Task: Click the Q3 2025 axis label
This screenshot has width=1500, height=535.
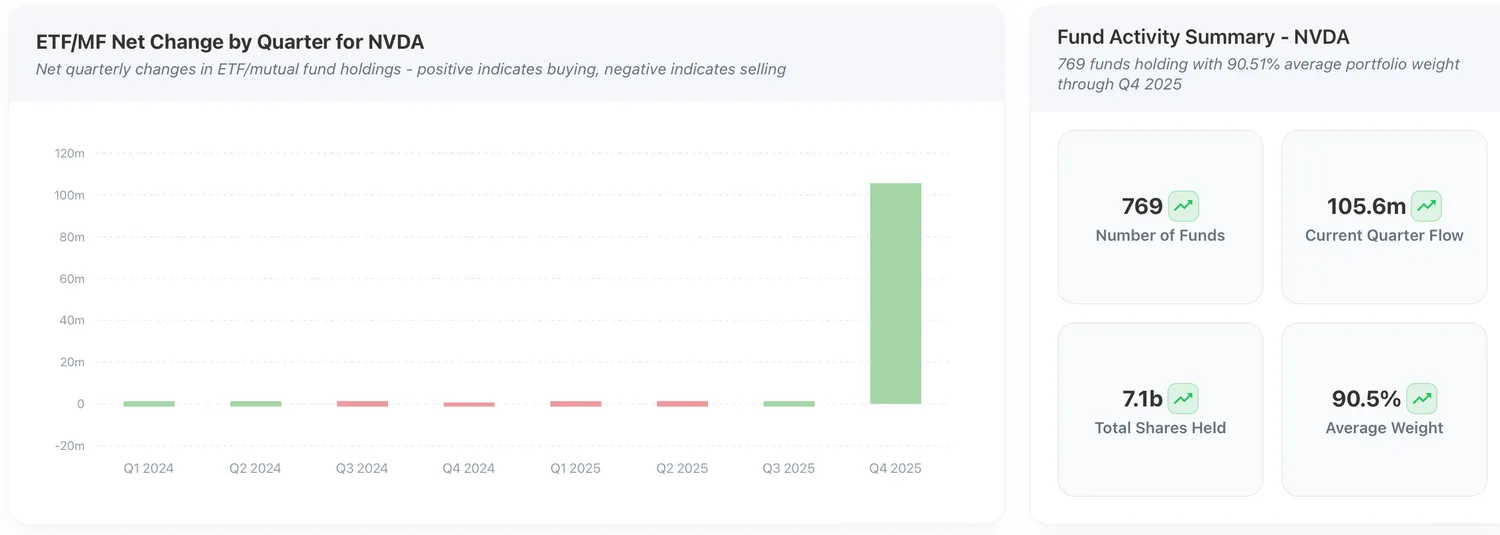Action: coord(789,468)
